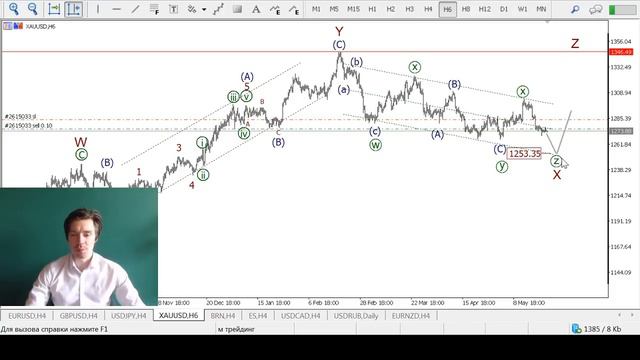Open the ES,H4 chart tab
The height and width of the screenshot is (360, 640).
(x=258, y=316)
